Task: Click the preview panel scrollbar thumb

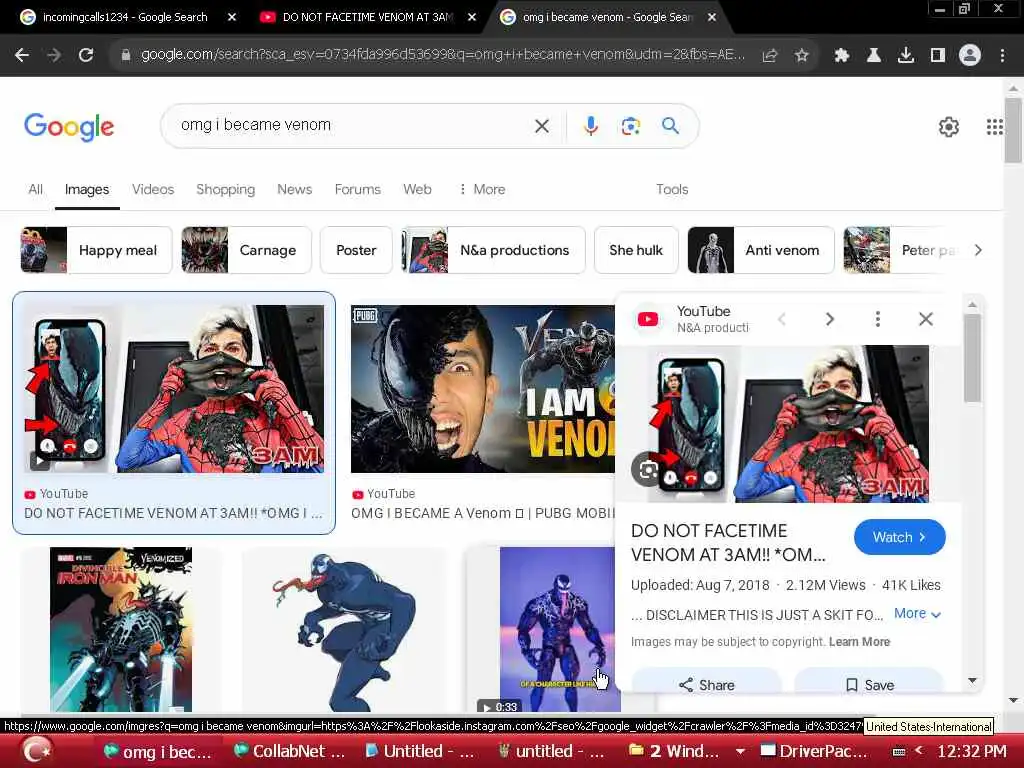Action: tap(972, 358)
